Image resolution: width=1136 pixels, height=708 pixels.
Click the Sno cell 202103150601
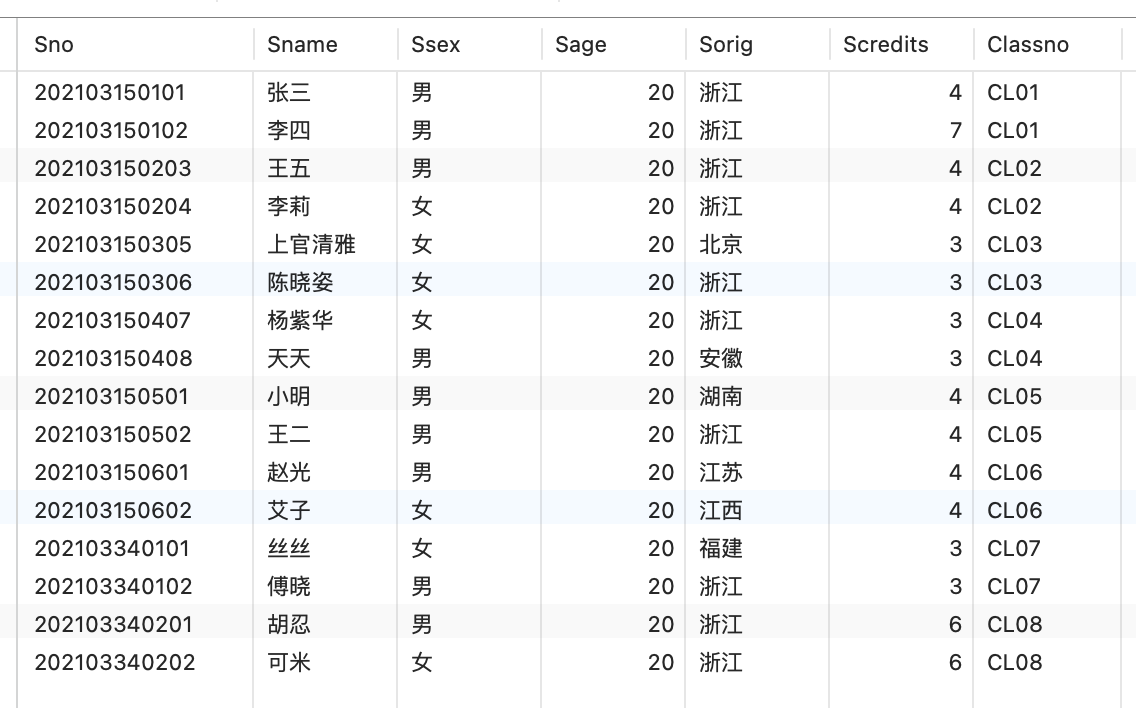[112, 473]
